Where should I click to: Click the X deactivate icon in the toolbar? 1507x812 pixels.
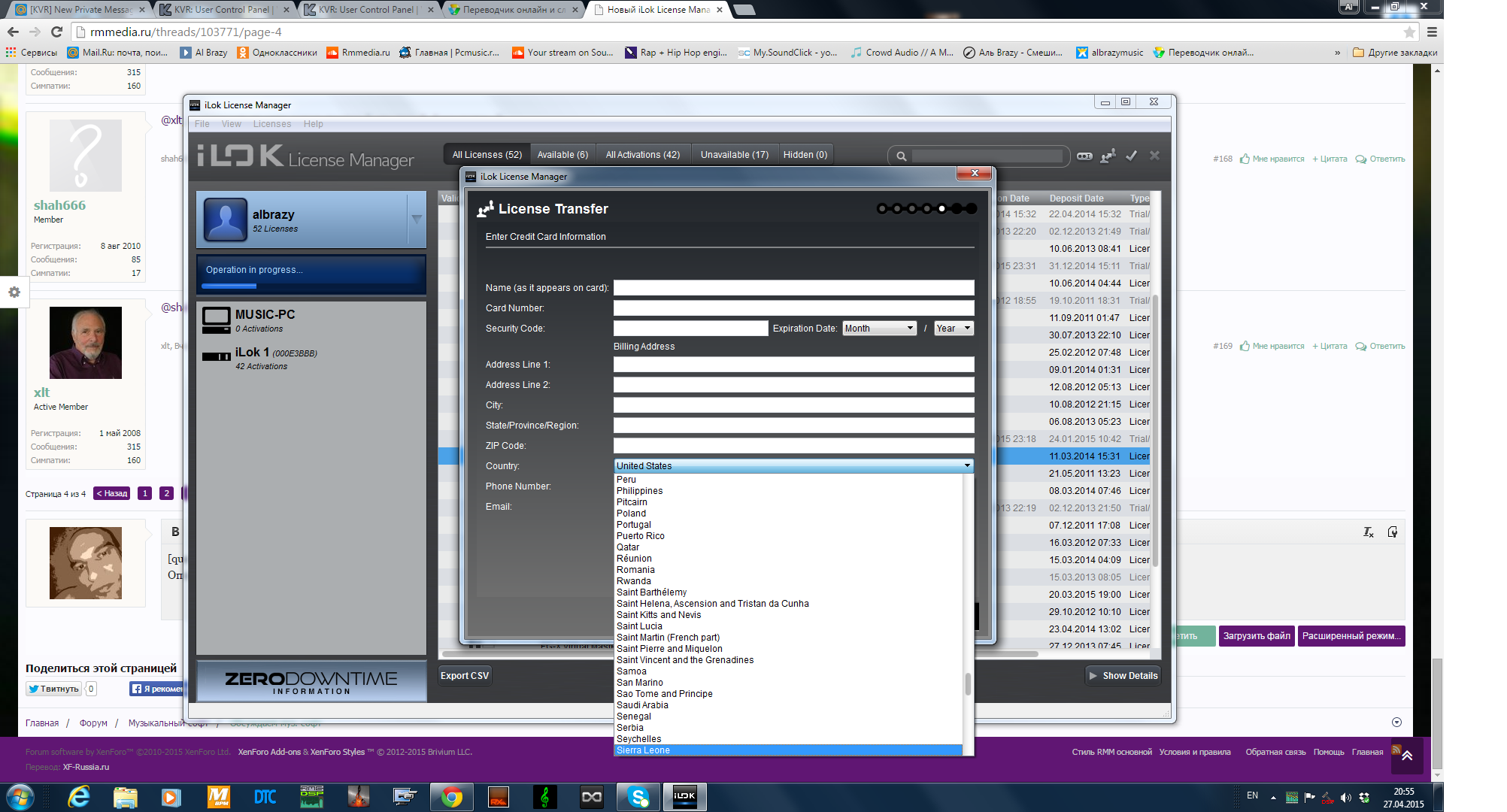[1154, 156]
